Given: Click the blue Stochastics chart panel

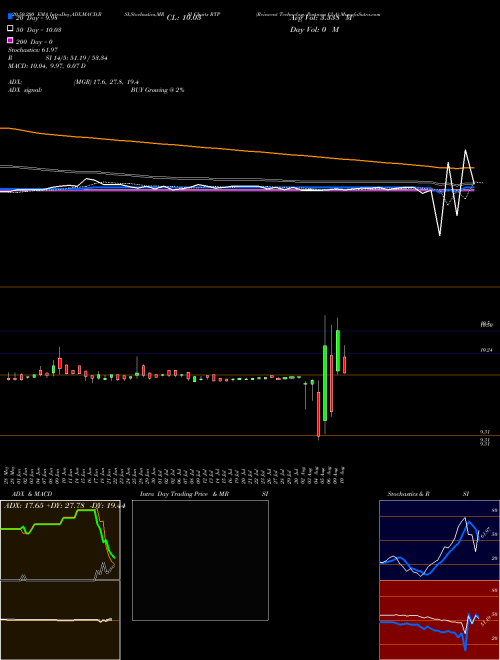Looking at the screenshot, I should tap(439, 540).
